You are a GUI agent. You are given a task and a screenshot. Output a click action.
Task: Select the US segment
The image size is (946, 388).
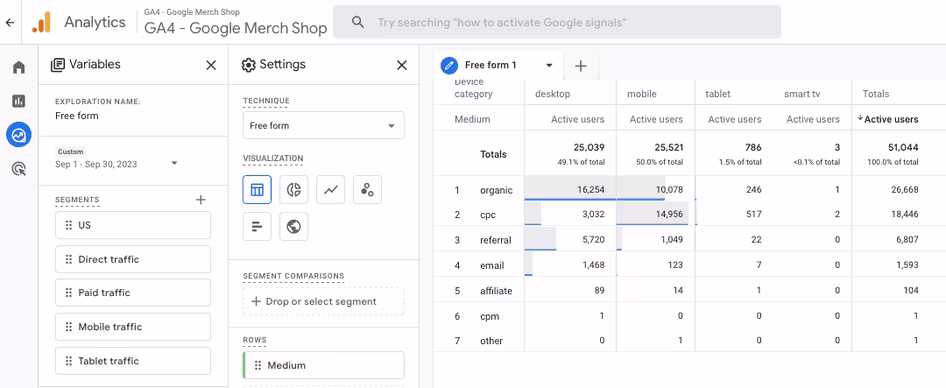pyautogui.click(x=133, y=225)
